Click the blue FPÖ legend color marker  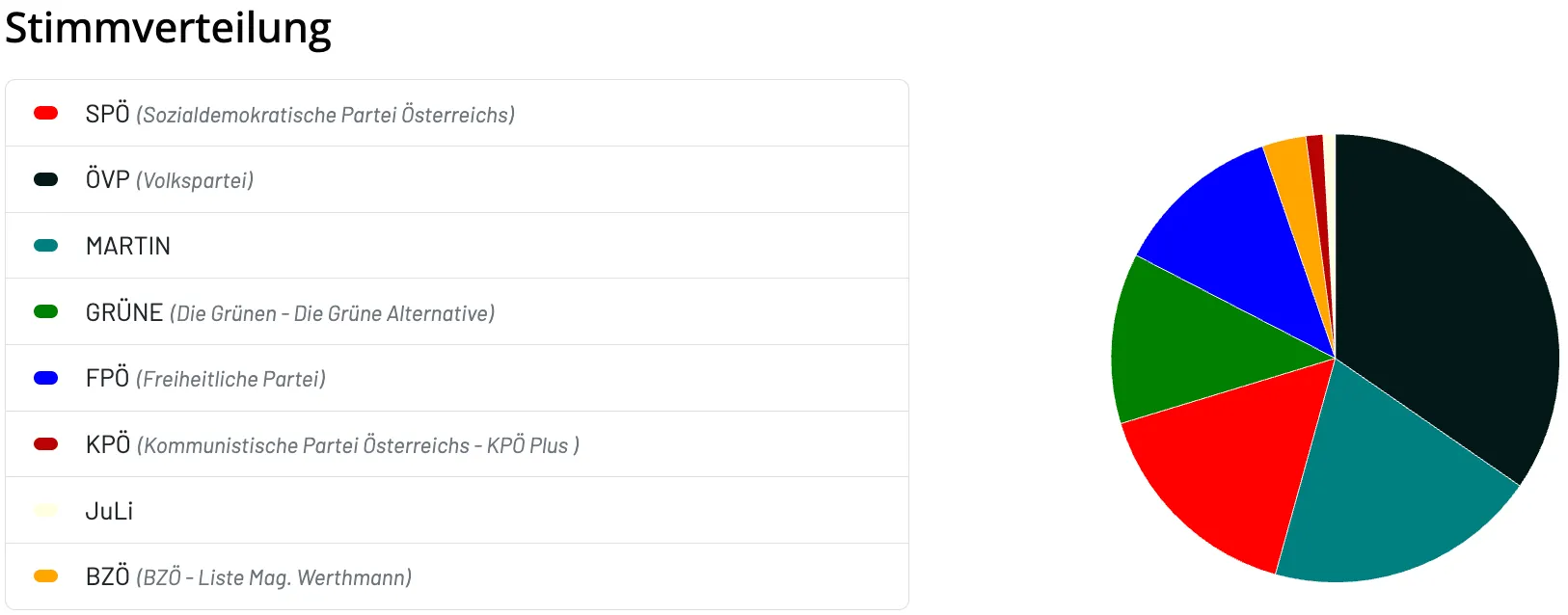pos(45,378)
